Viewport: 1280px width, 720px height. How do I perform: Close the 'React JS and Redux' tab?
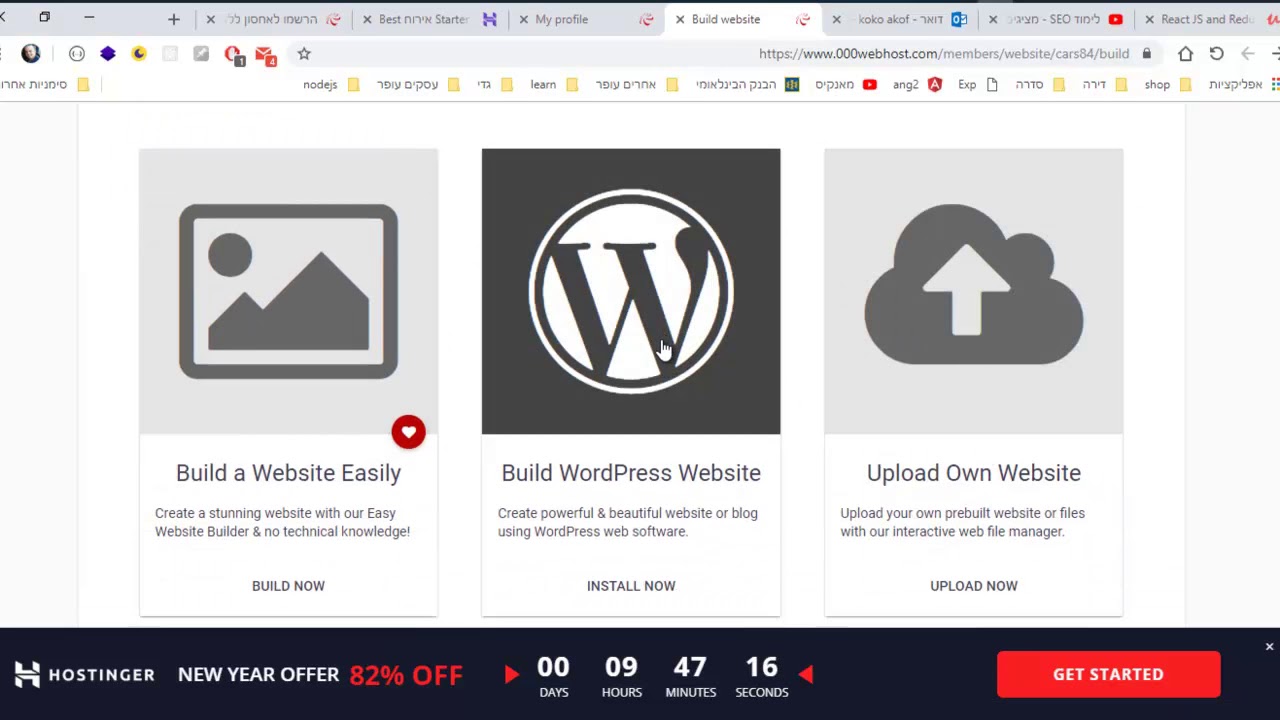tap(1149, 19)
